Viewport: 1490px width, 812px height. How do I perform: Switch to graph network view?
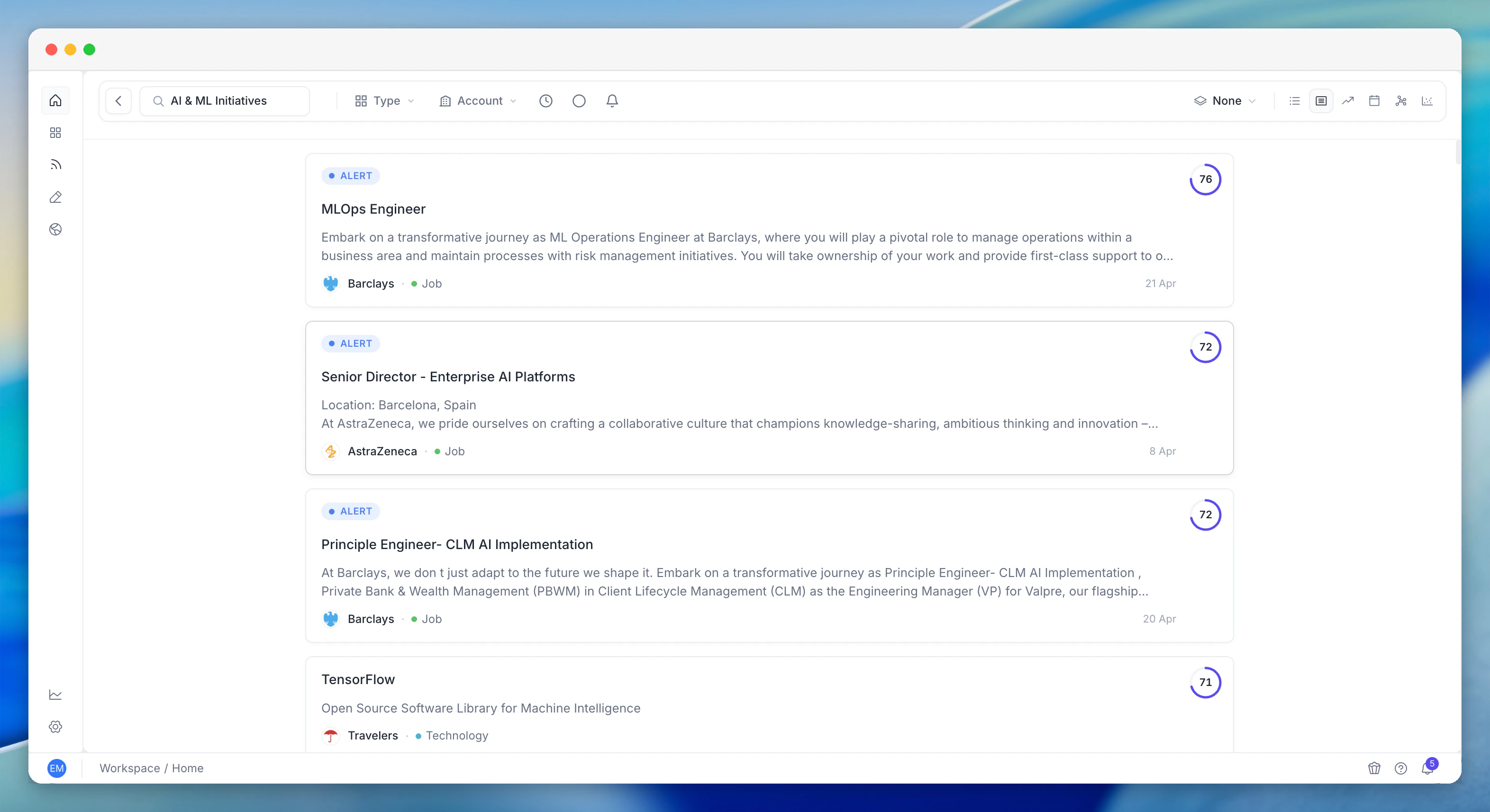[x=1401, y=100]
